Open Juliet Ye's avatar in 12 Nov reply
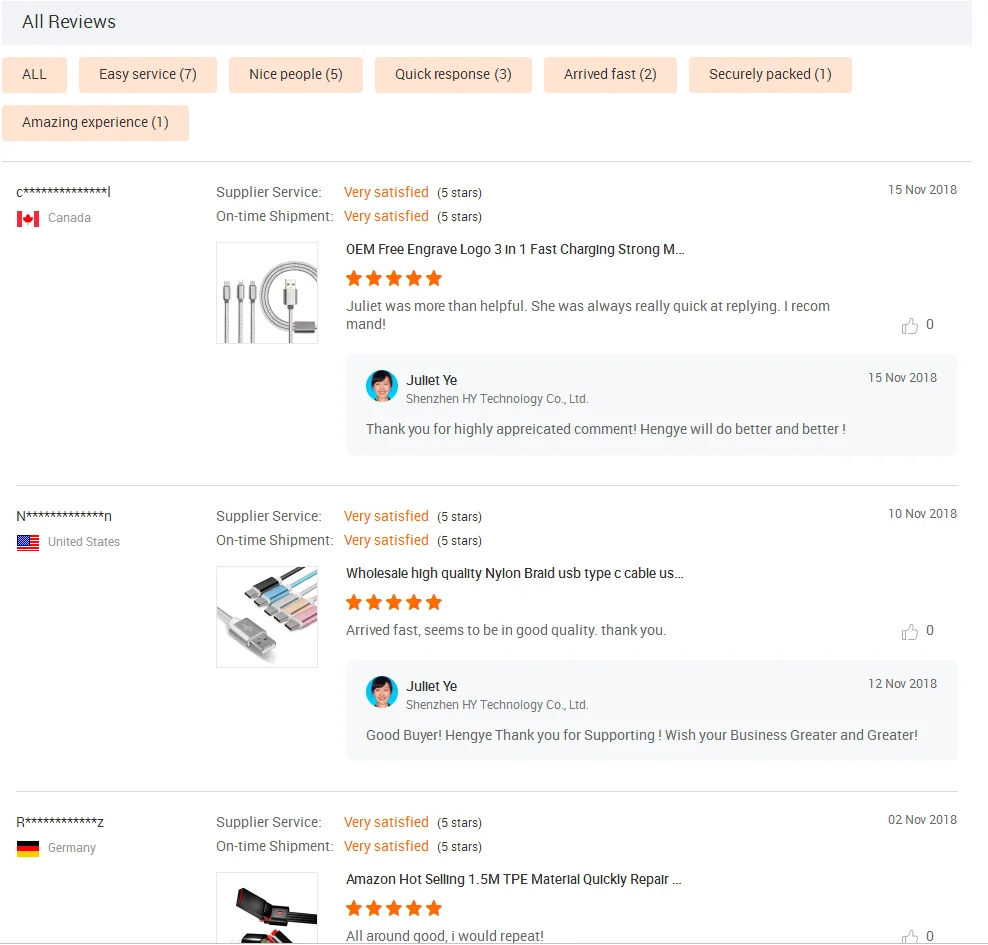Viewport: 988px width, 945px height. [382, 692]
